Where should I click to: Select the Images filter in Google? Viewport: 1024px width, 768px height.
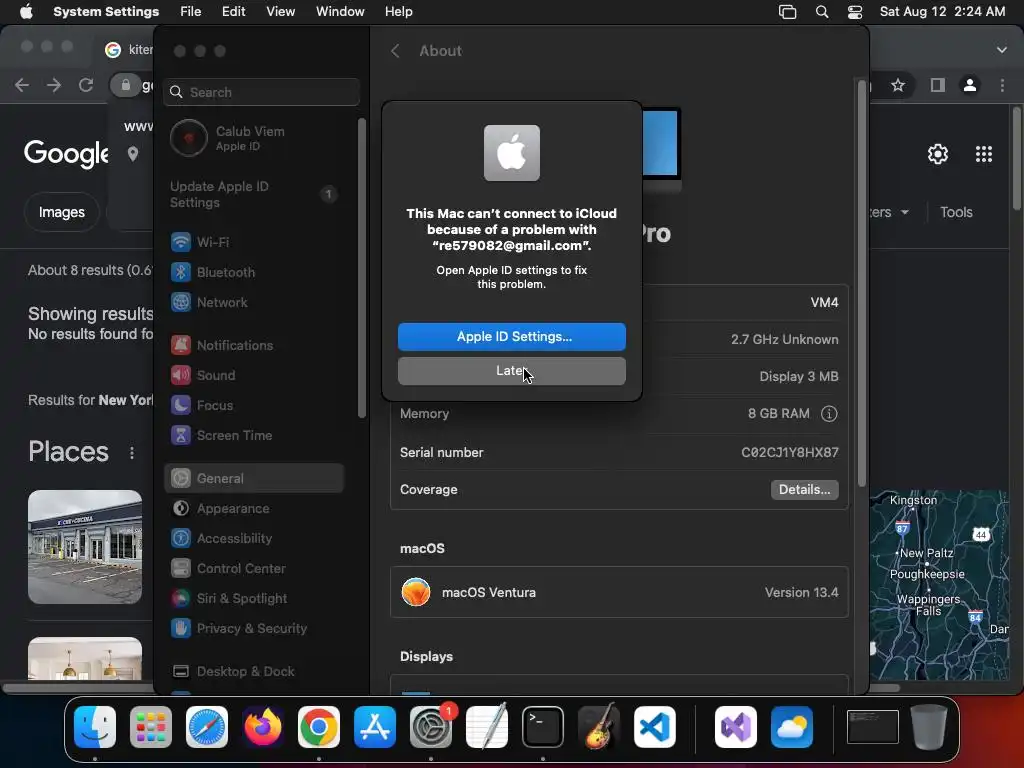(x=61, y=212)
